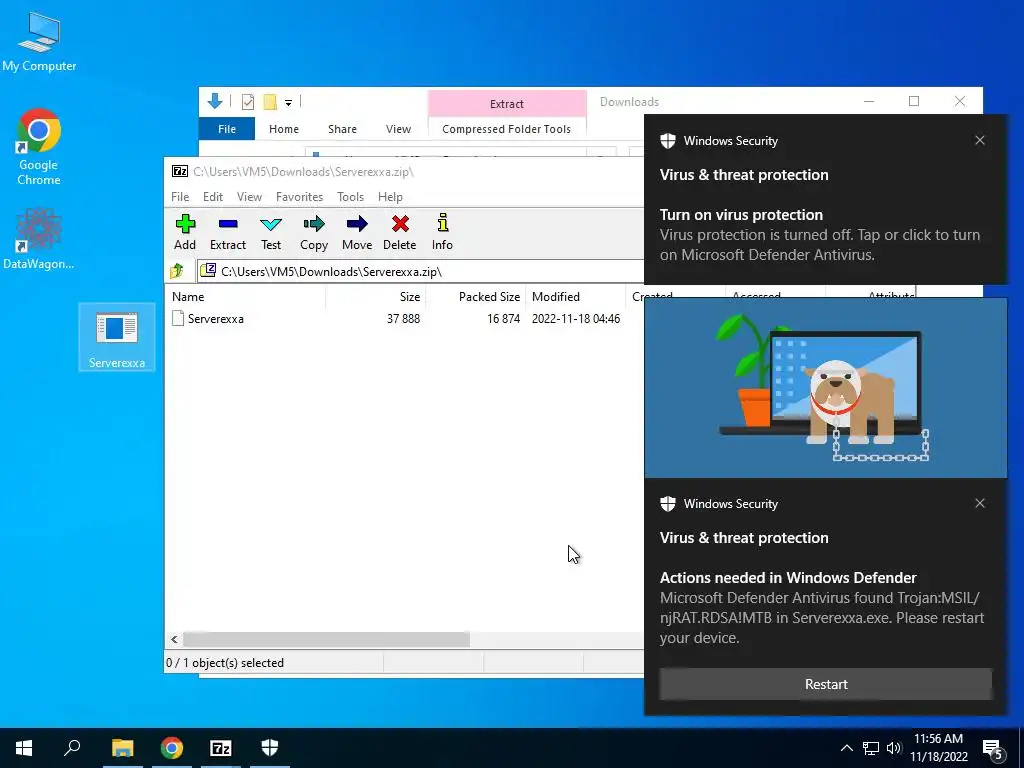Viewport: 1024px width, 768px height.
Task: Dismiss the Actions needed notification
Action: pos(980,503)
